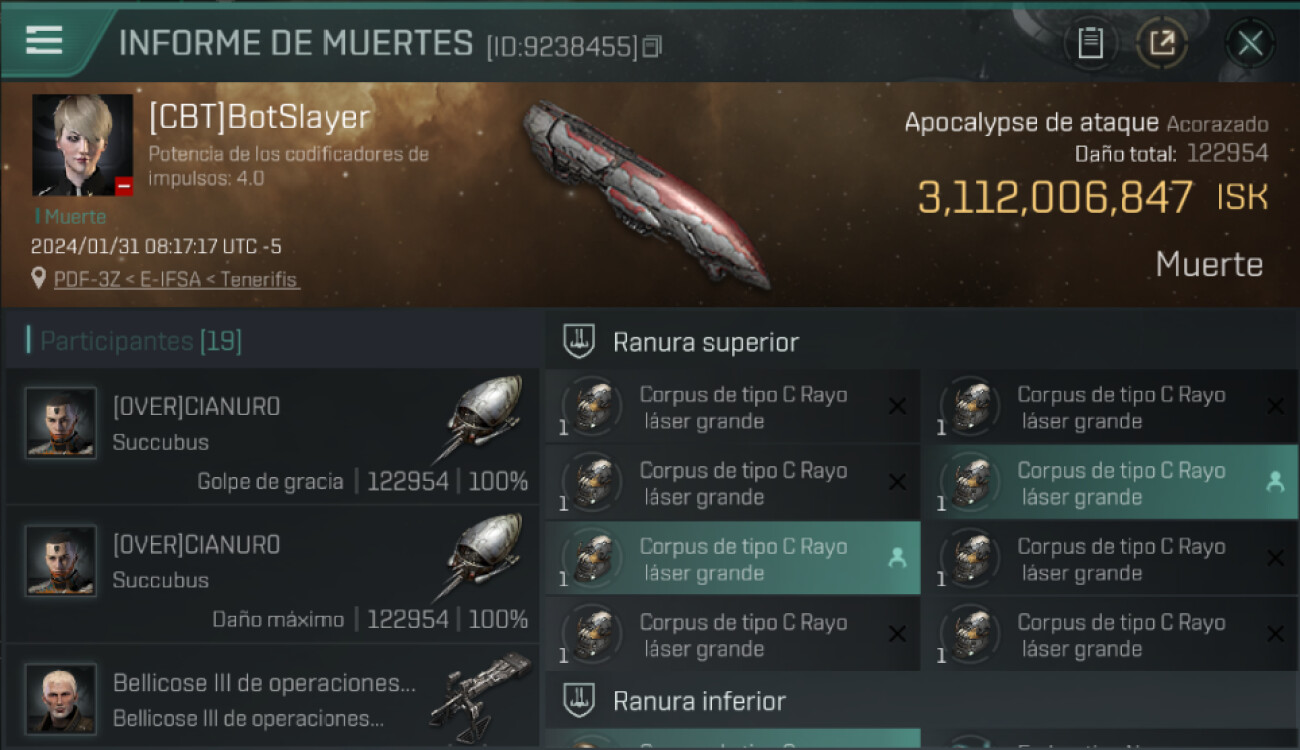The image size is (1300, 750).
Task: Click BotSlayer player name
Action: pyautogui.click(x=259, y=117)
